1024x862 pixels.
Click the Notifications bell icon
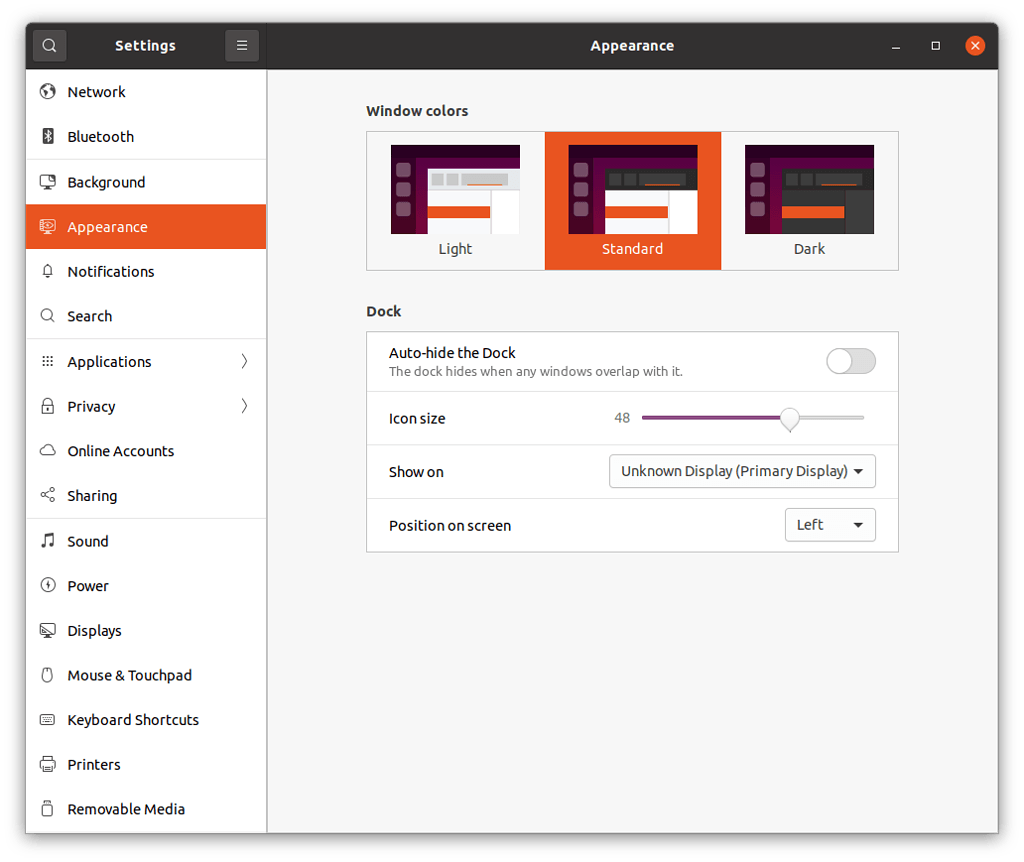coord(47,272)
